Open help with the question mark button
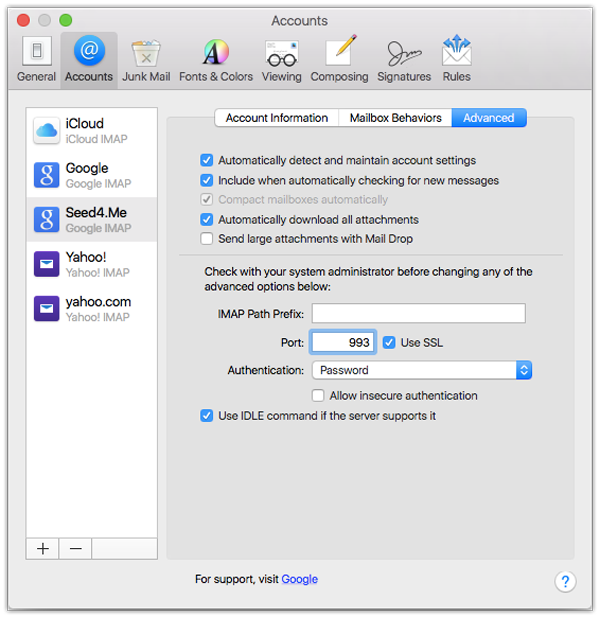 [565, 581]
